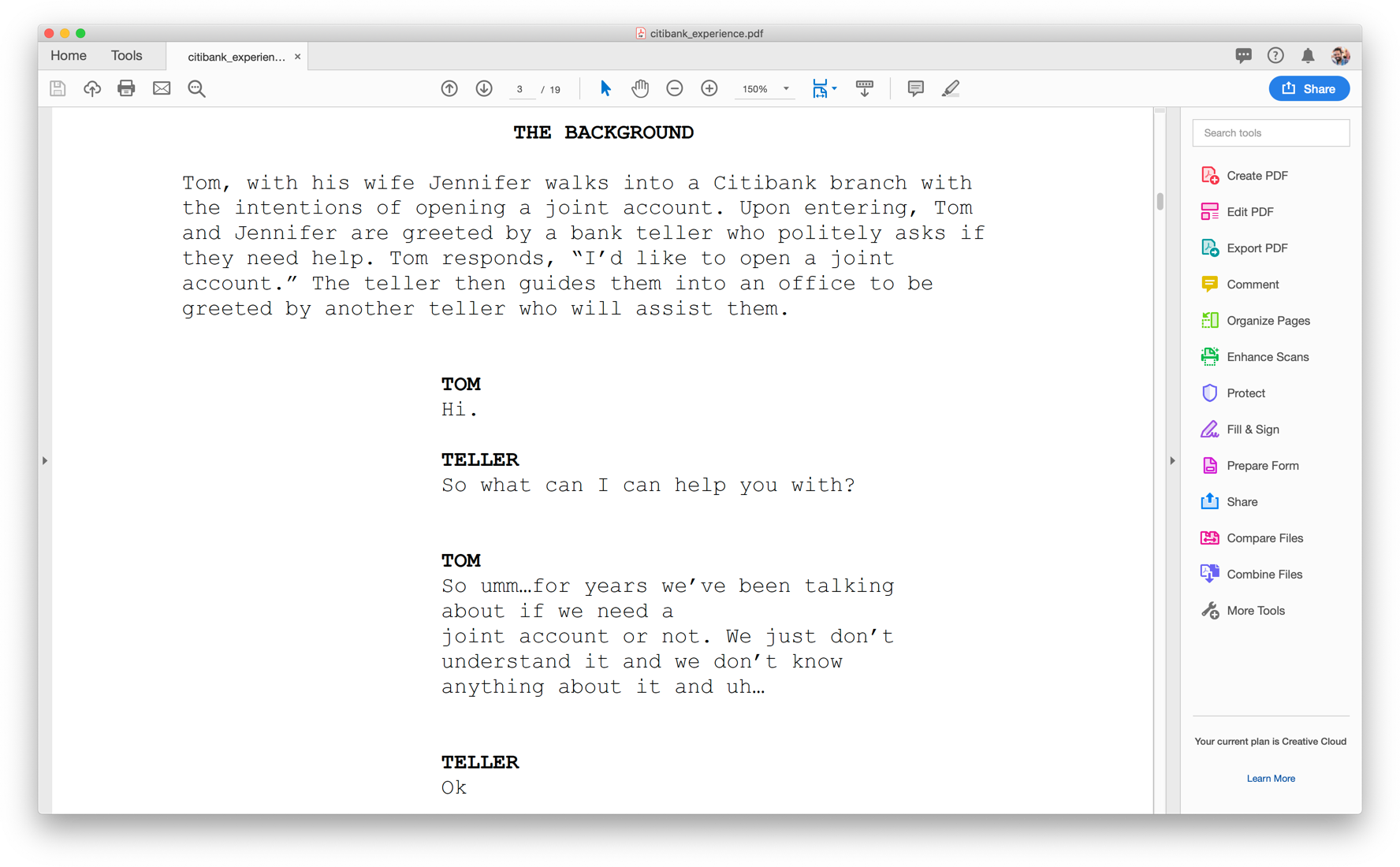The width and height of the screenshot is (1400, 867).
Task: Select the arrow selection tool
Action: click(x=605, y=88)
